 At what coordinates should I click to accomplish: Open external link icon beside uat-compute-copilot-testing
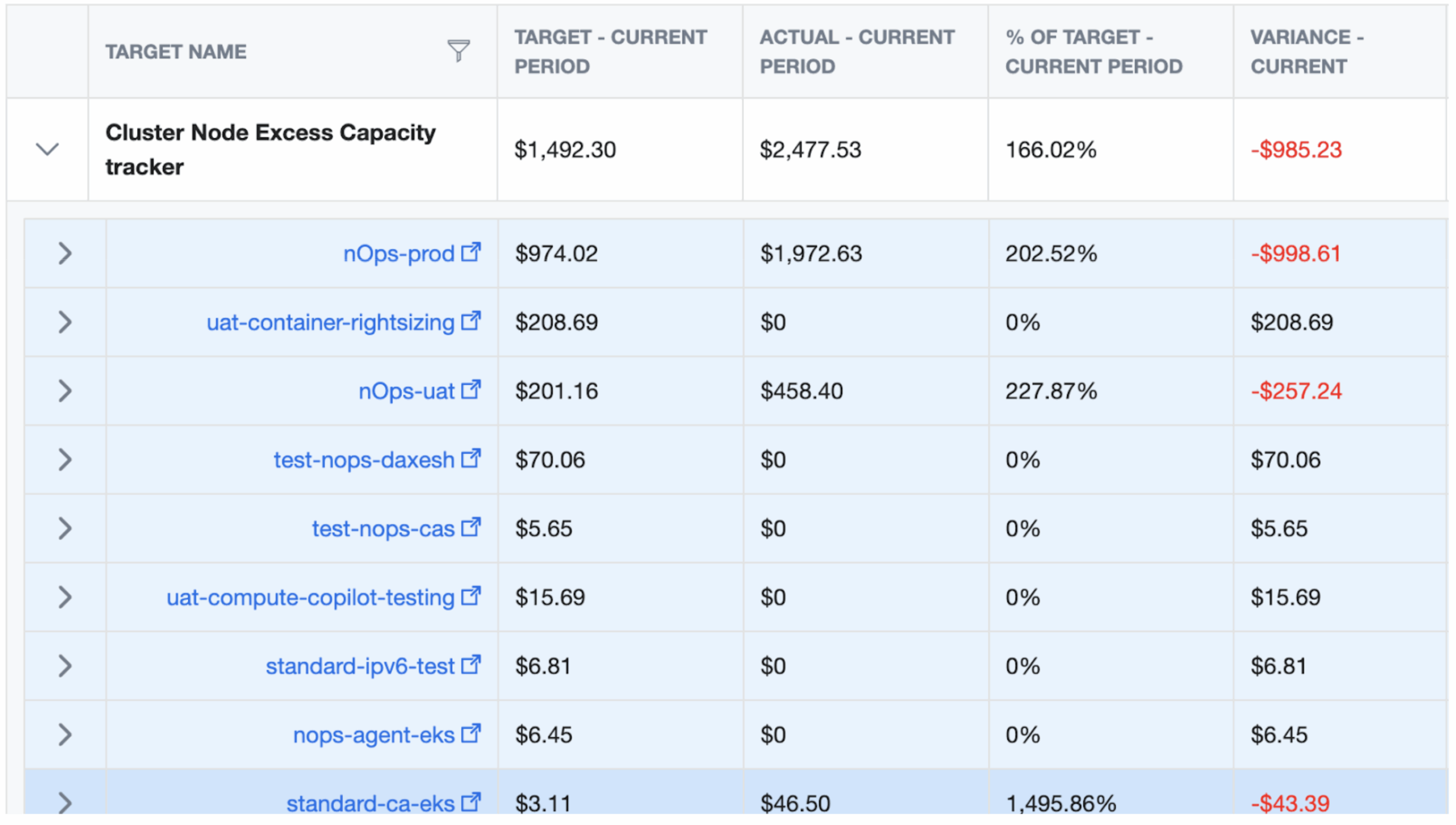point(470,596)
